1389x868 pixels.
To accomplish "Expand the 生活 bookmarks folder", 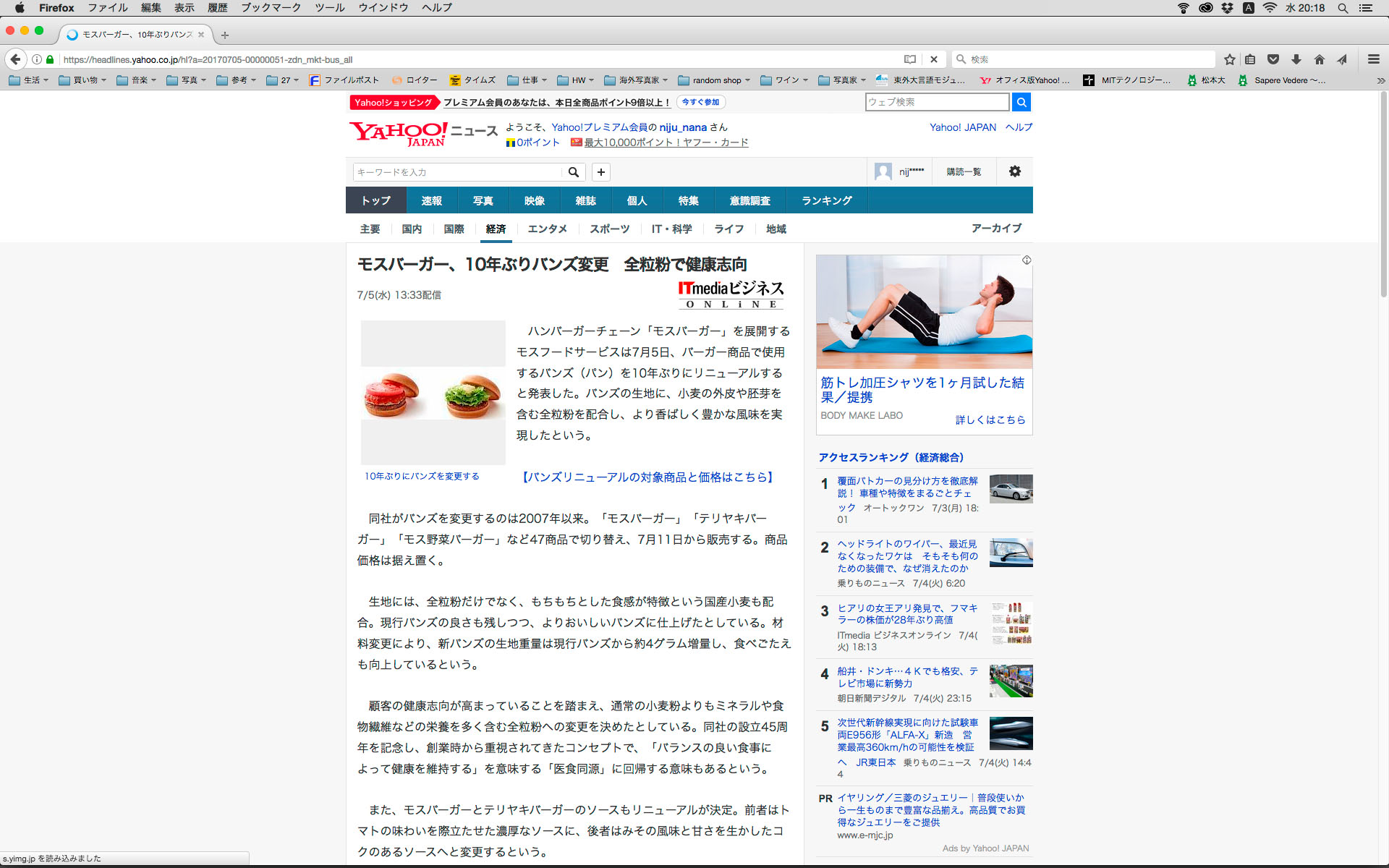I will pos(29,80).
